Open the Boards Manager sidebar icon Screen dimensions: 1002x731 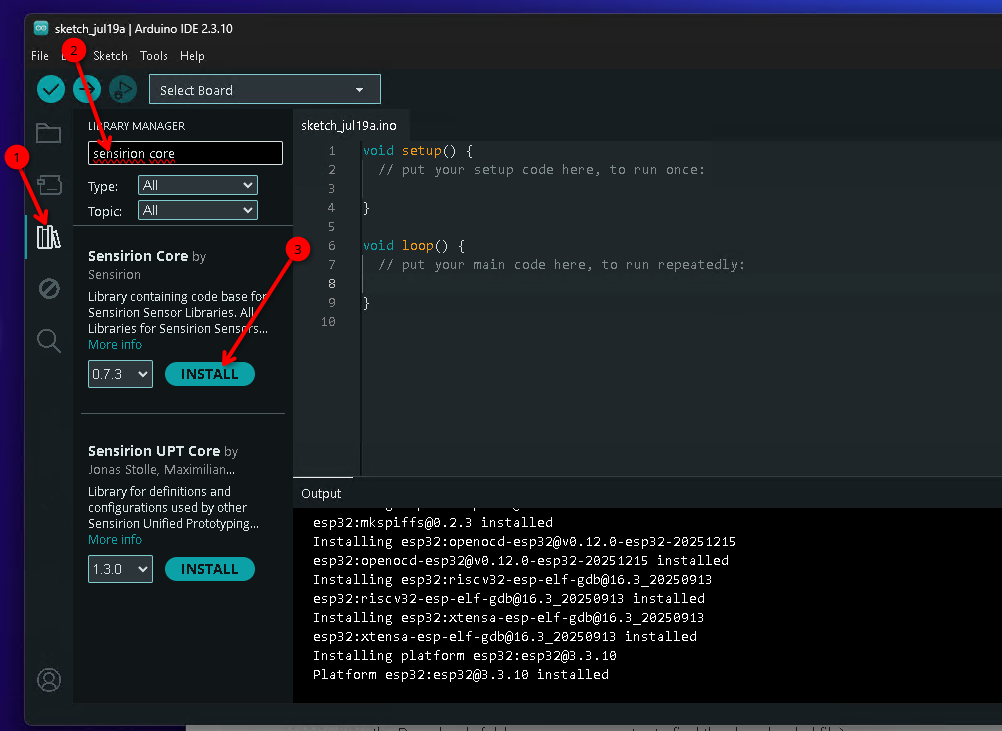pos(49,185)
